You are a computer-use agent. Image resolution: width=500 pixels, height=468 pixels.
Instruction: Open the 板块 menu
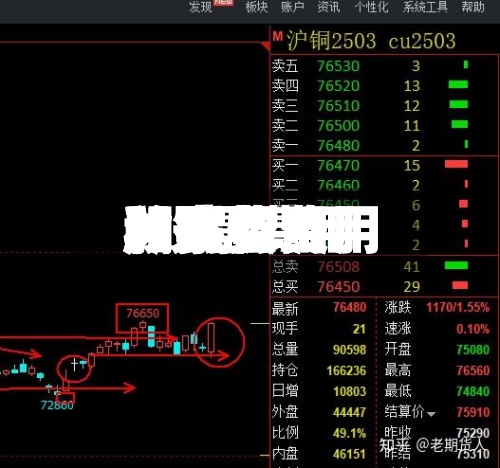coord(257,7)
